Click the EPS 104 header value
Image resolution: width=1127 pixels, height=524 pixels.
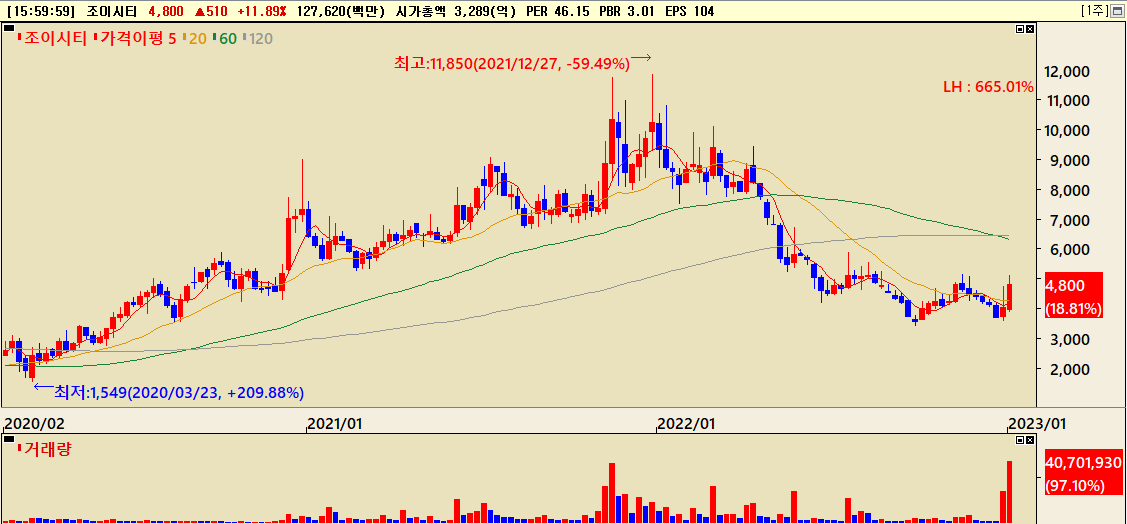689,12
